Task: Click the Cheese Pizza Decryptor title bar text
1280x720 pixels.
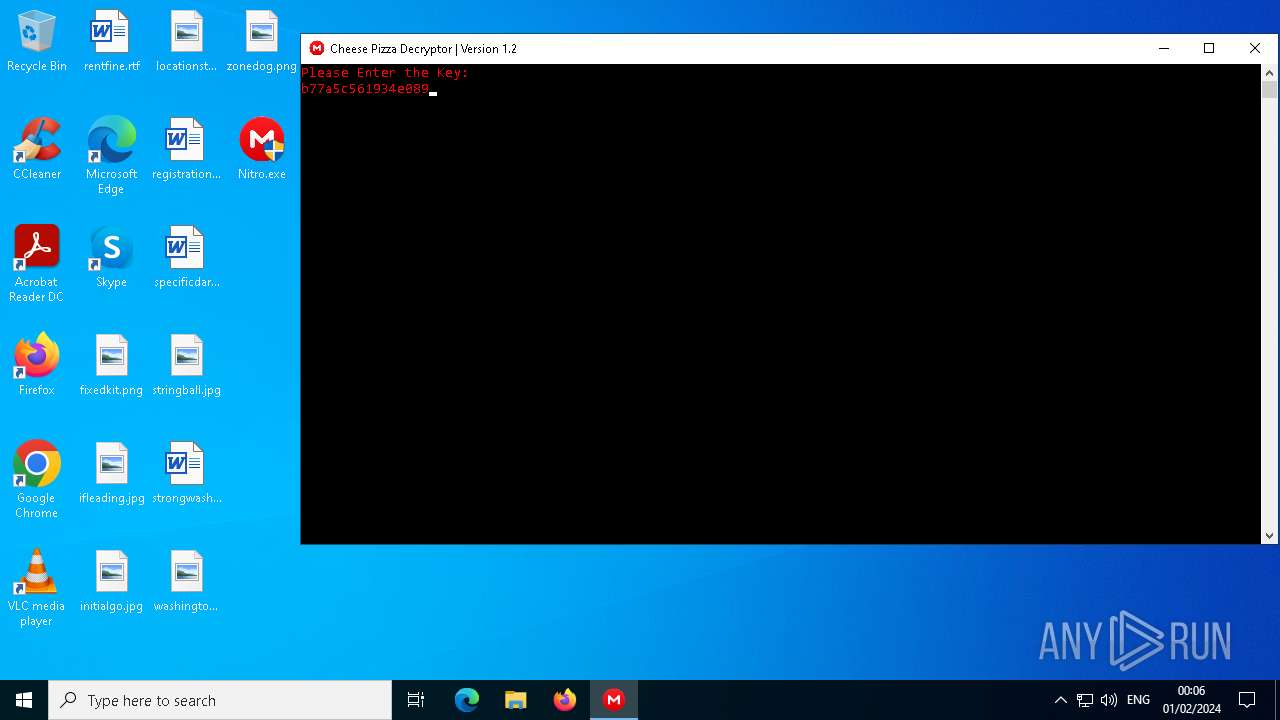Action: 424,49
